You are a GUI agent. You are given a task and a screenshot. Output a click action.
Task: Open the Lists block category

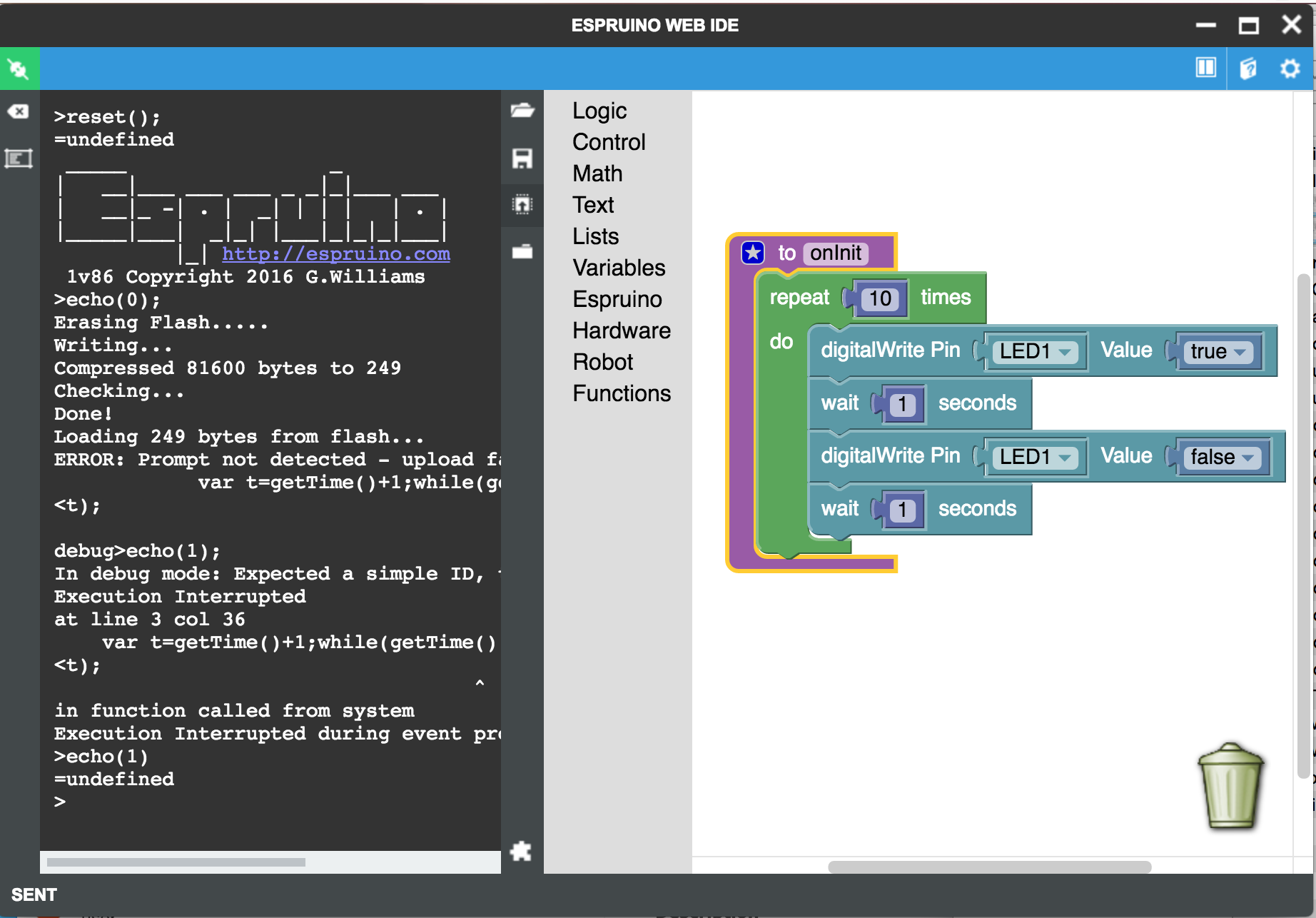(595, 236)
